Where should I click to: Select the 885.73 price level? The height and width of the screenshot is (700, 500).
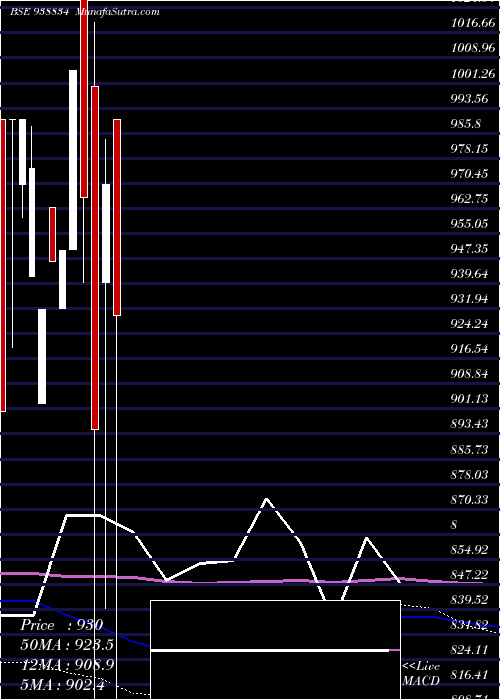[469, 450]
